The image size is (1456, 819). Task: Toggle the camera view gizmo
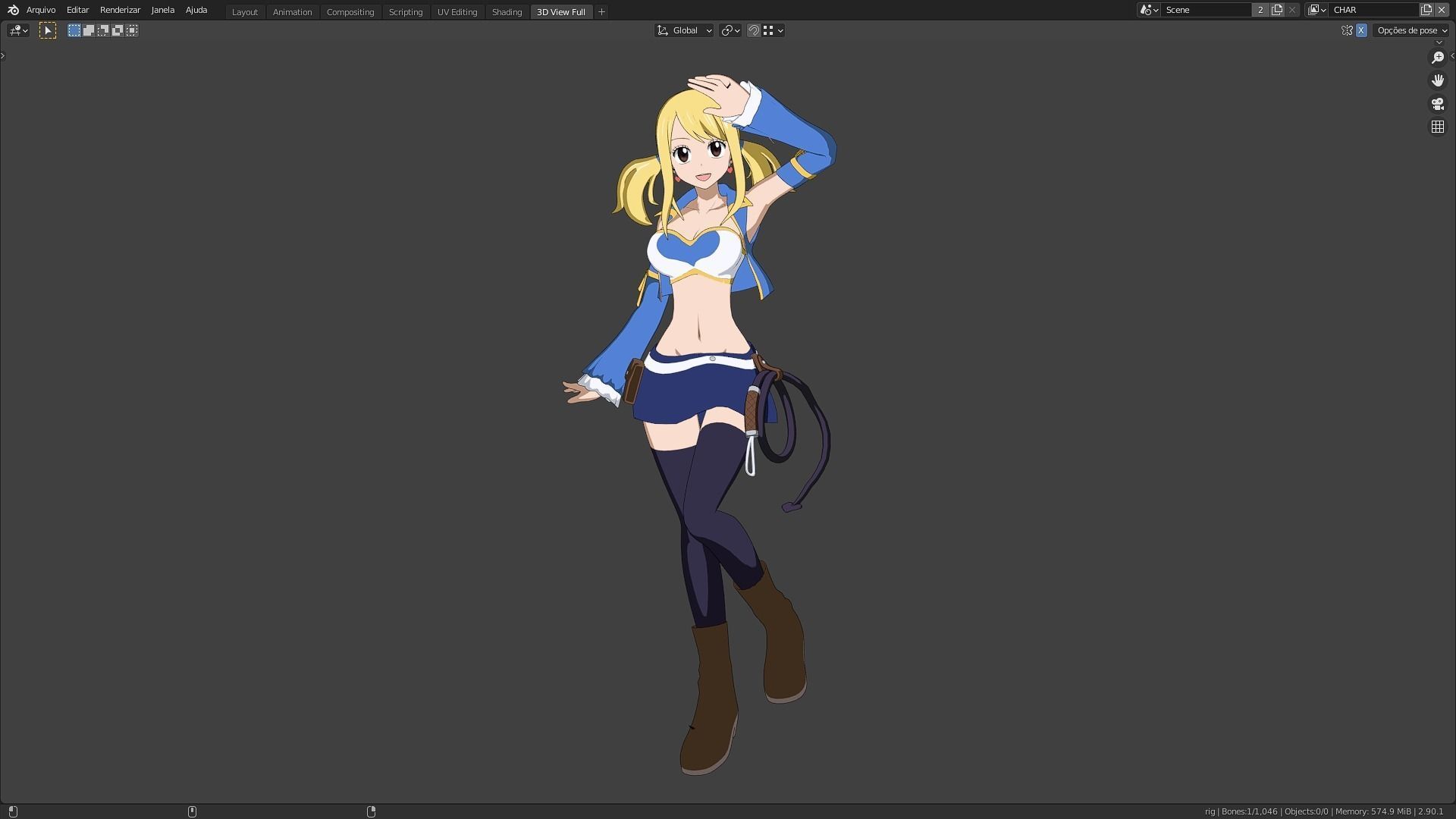click(x=1438, y=104)
